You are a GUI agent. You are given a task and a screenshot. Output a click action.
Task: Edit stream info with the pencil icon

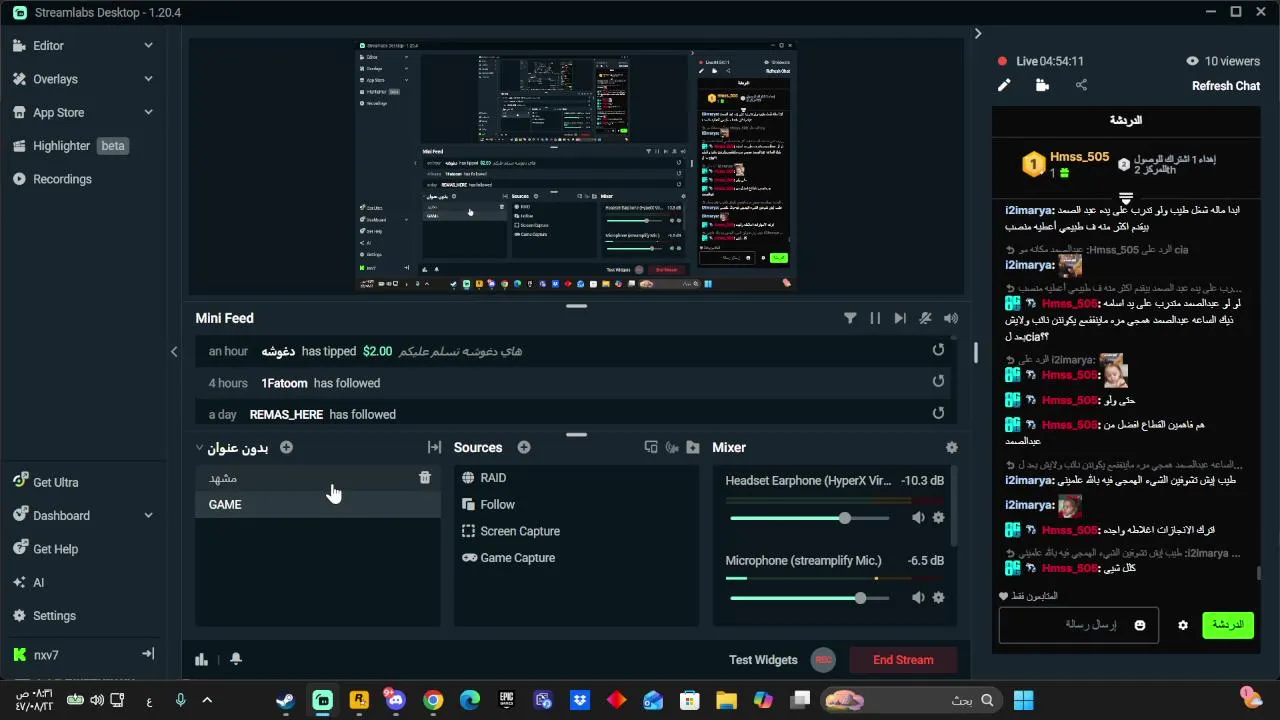pos(1004,85)
